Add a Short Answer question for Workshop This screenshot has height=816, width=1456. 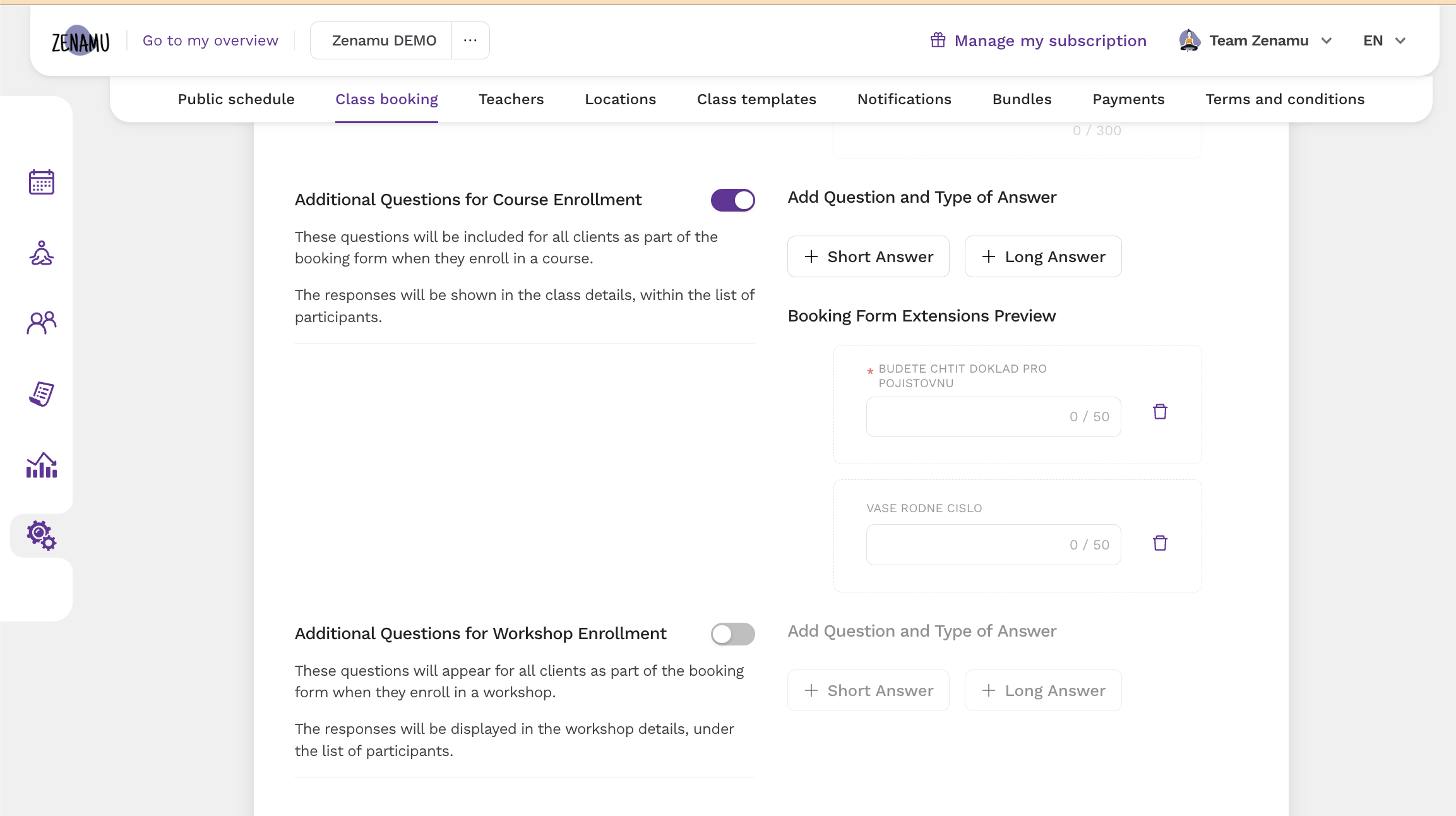pos(868,690)
